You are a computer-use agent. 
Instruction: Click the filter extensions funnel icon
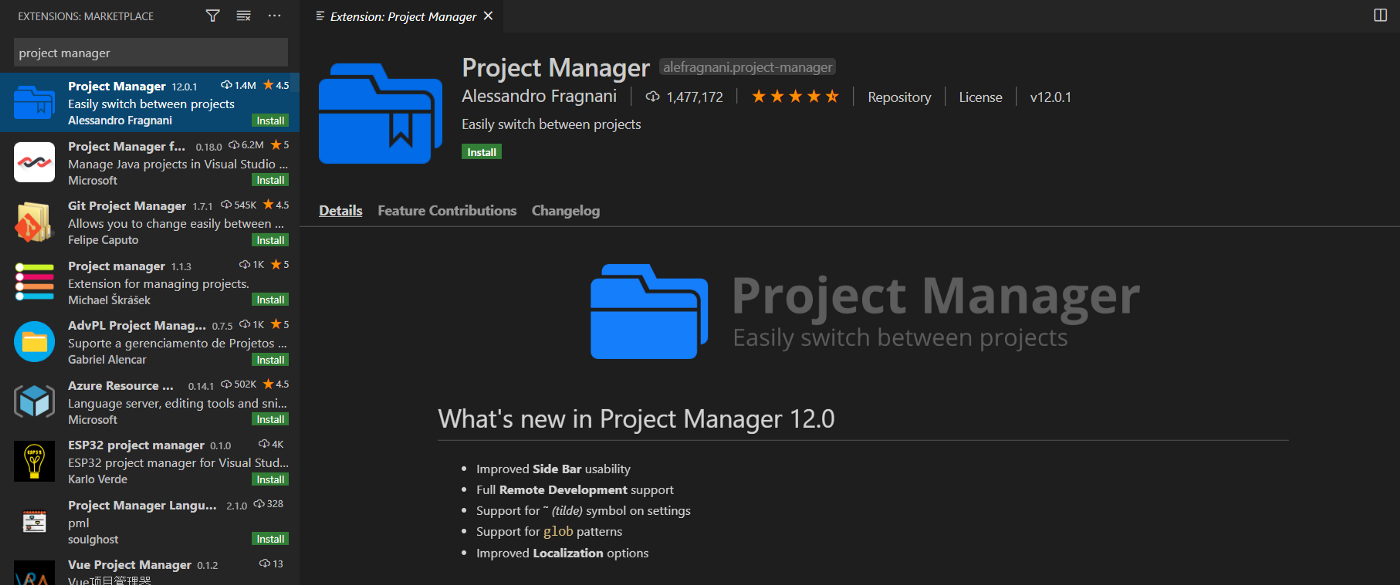pos(212,16)
